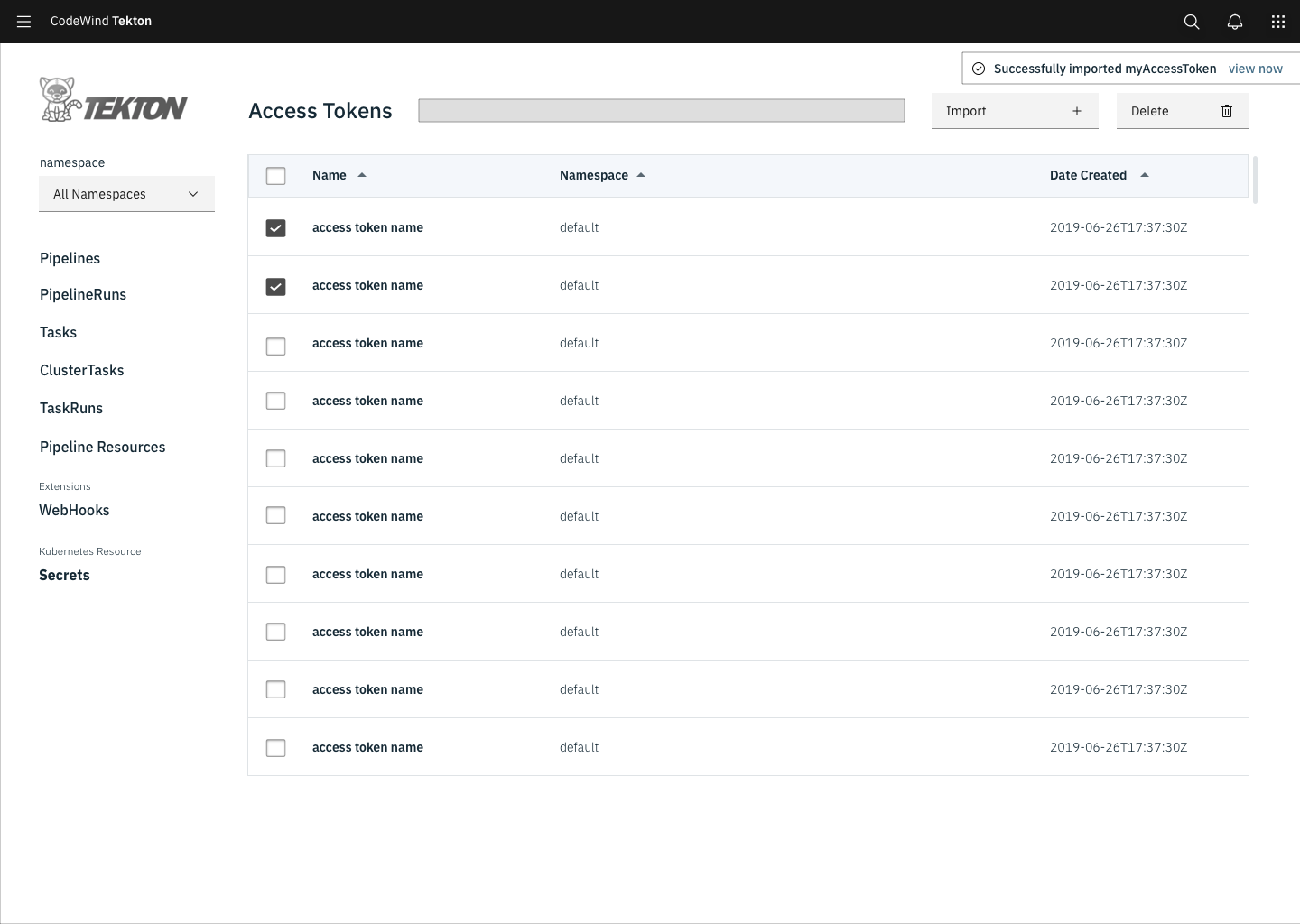Open notifications via the bell icon
This screenshot has height=924, width=1300.
[x=1234, y=21]
